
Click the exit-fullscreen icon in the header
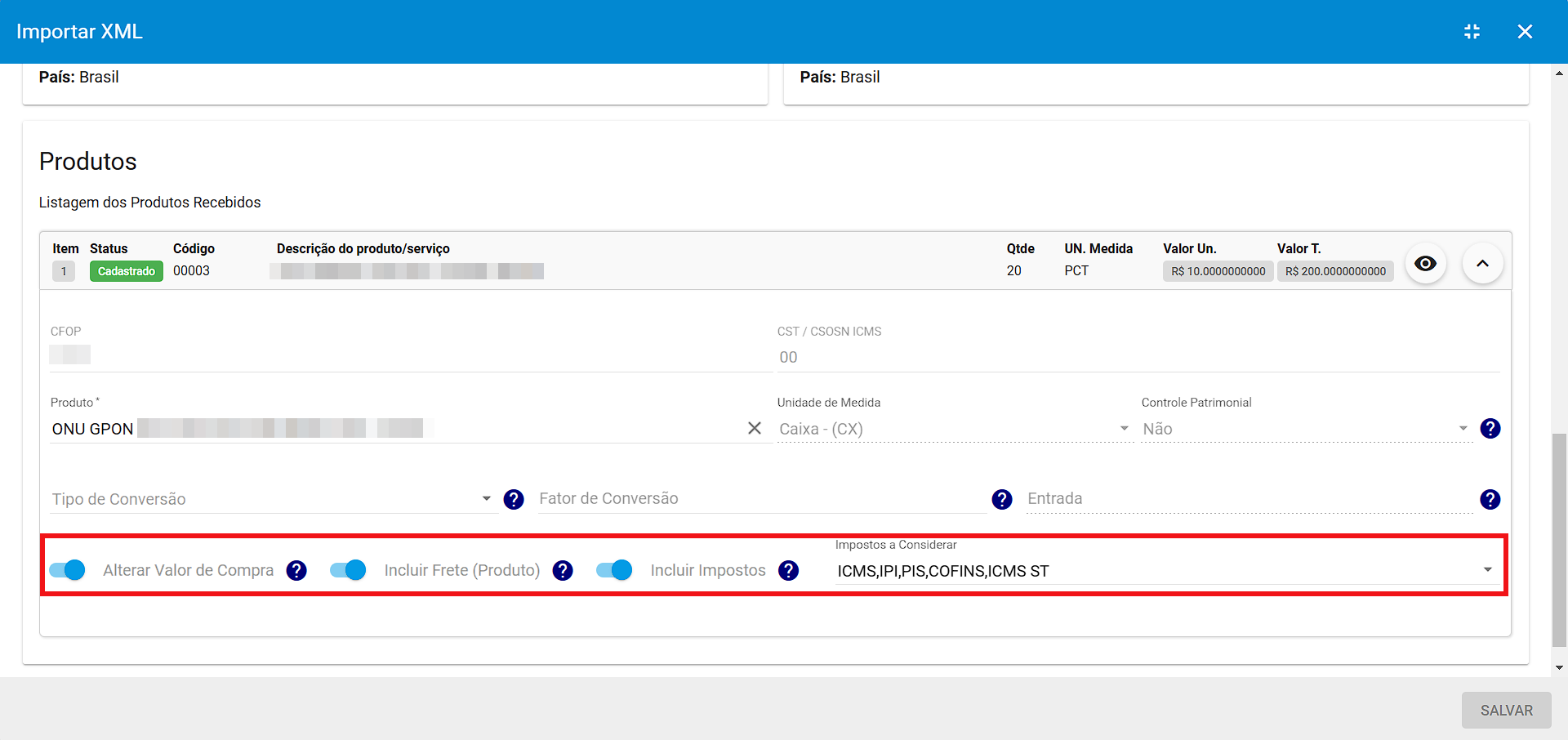pyautogui.click(x=1472, y=32)
